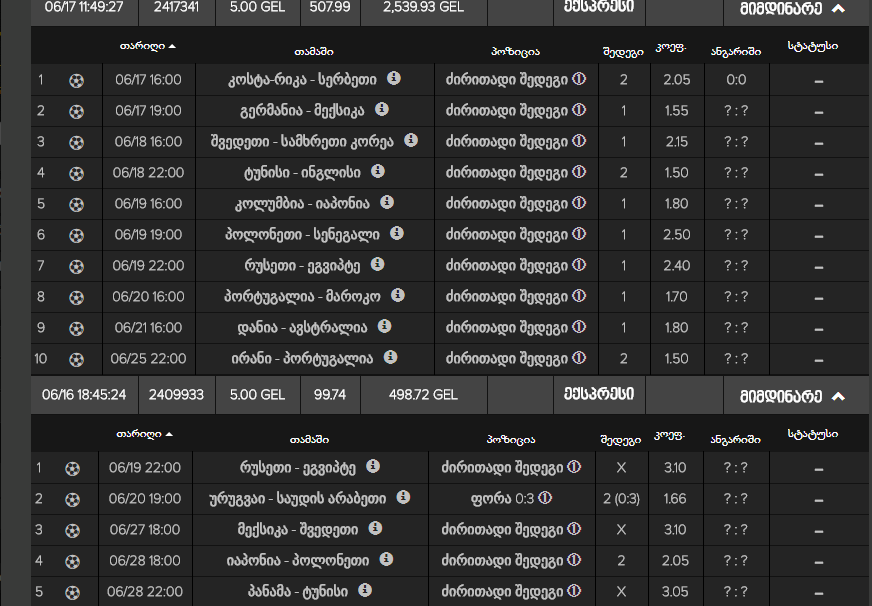Click თამაში column header in first table
The width and height of the screenshot is (872, 606).
(314, 51)
